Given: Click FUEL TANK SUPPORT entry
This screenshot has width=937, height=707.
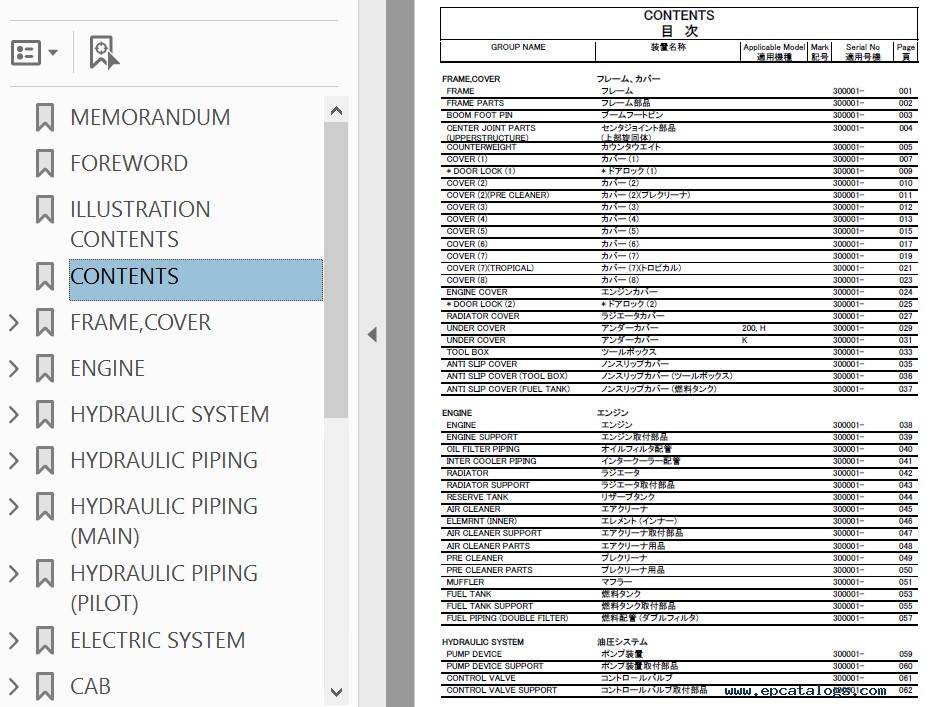Looking at the screenshot, I should pos(489,606).
